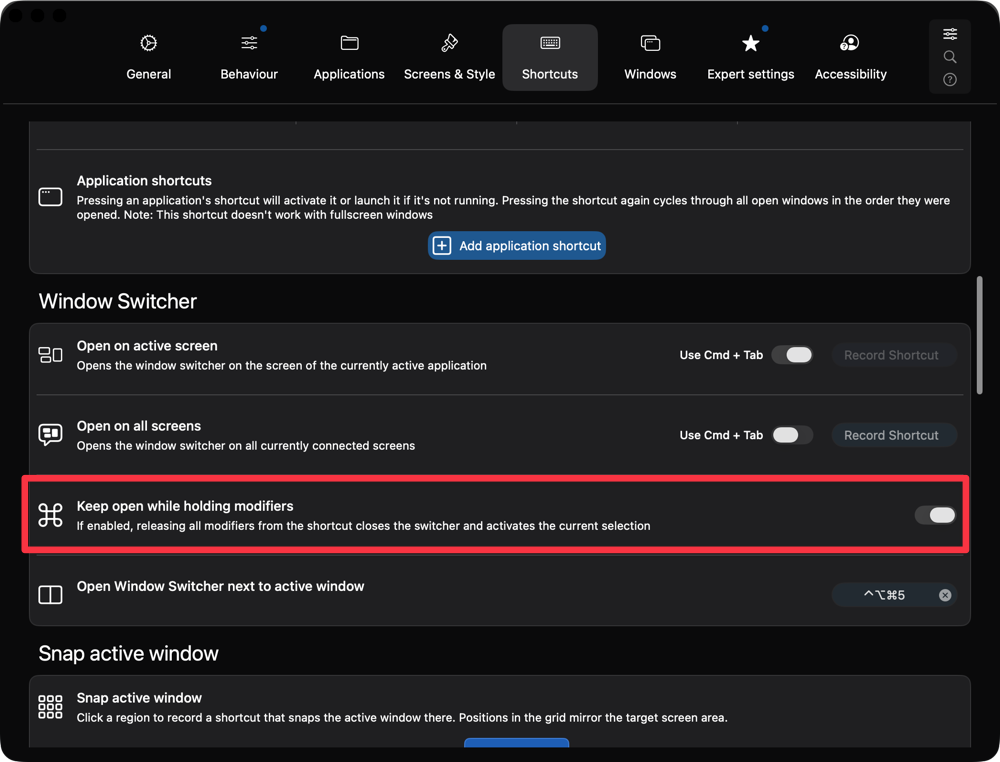Click the Application shortcuts window icon
The height and width of the screenshot is (762, 1000).
point(50,197)
